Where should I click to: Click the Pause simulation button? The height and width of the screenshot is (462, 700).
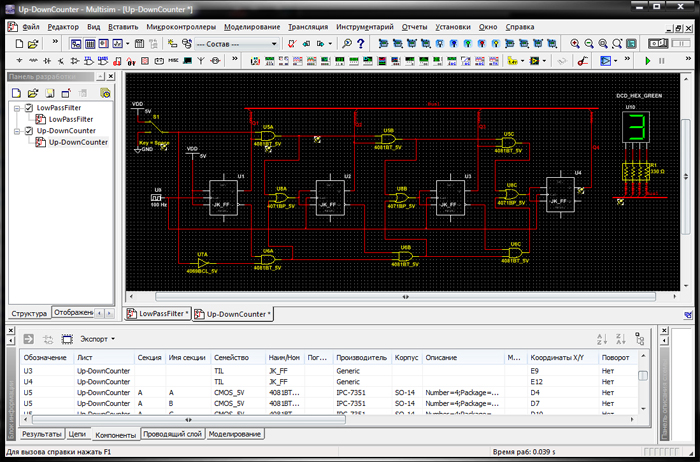(662, 61)
